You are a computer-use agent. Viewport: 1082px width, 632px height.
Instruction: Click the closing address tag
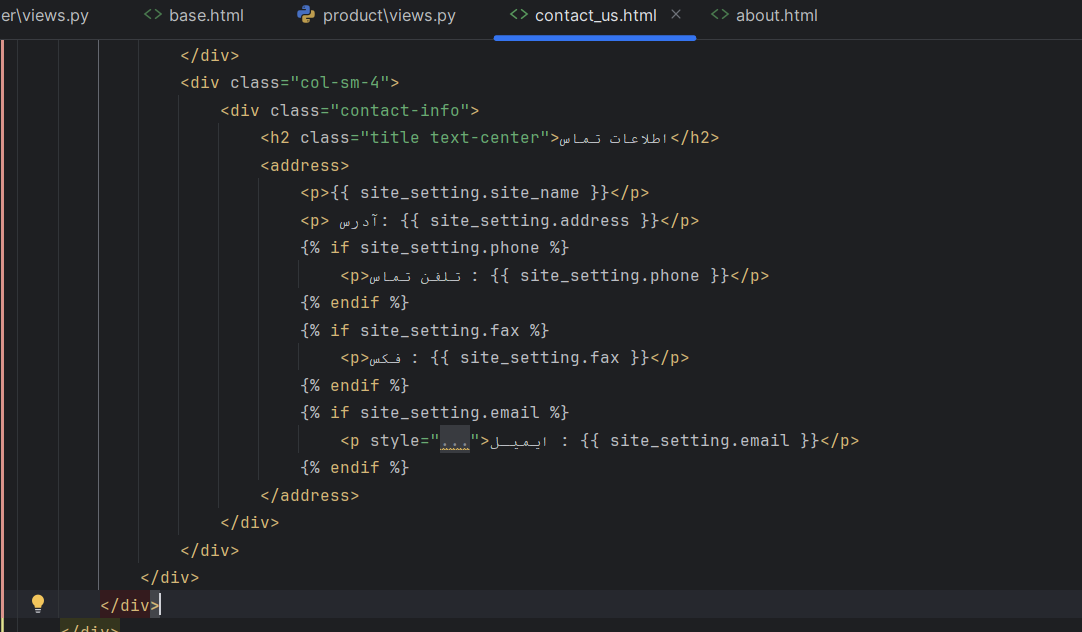pyautogui.click(x=309, y=496)
